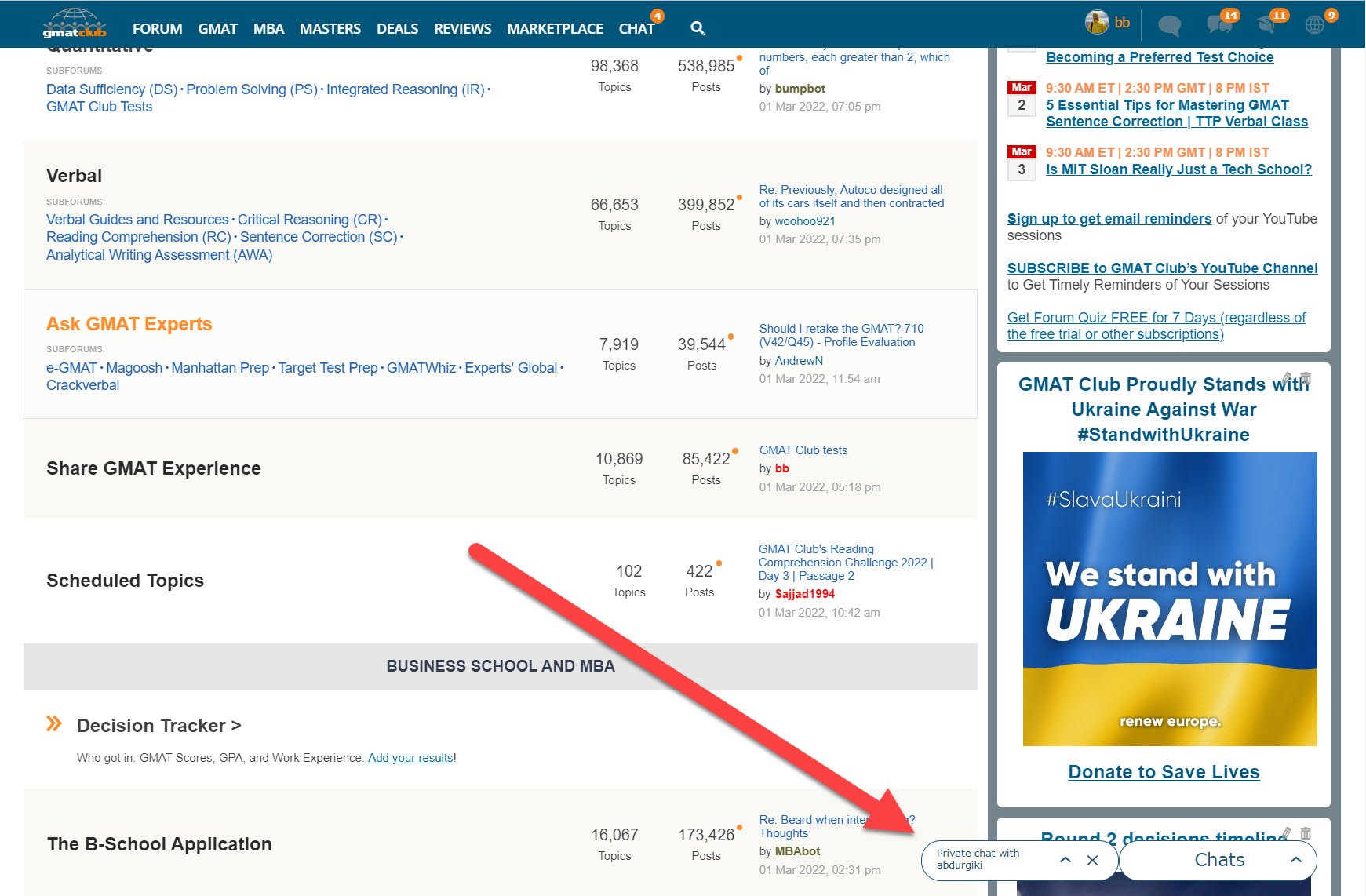Open Sentence Correction (SC) subforum
Viewport: 1366px width, 896px height.
click(319, 237)
